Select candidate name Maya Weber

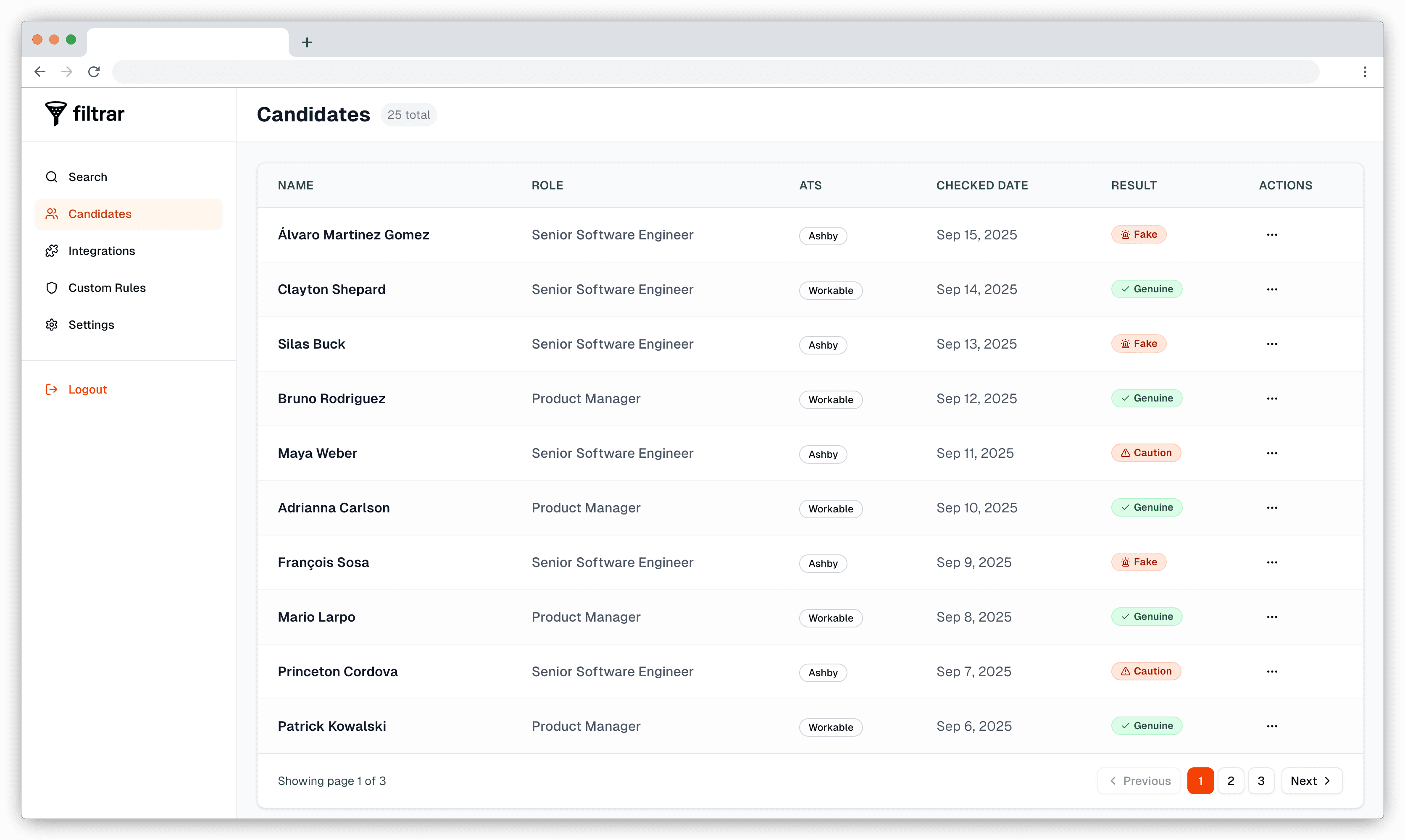317,454
